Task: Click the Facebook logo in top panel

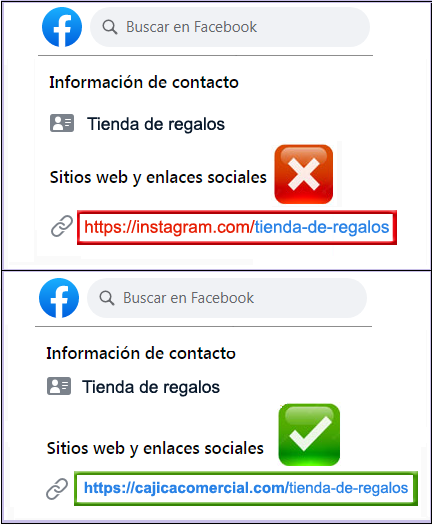Action: point(62,27)
